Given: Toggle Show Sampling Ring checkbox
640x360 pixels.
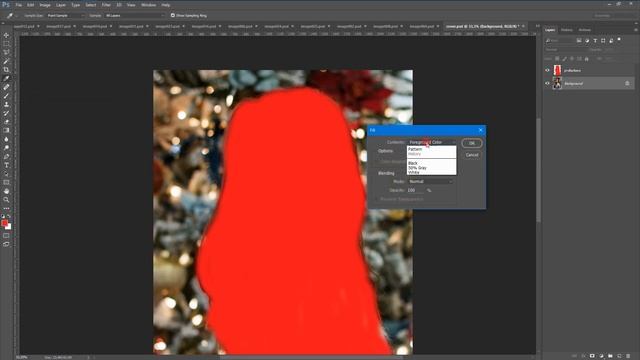Looking at the screenshot, I should pyautogui.click(x=173, y=15).
